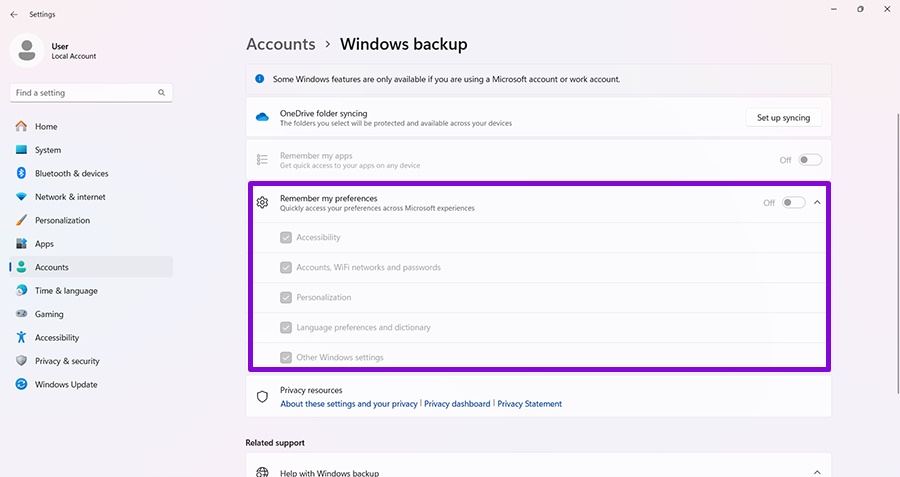
Task: Click the Apps sidebar icon
Action: (21, 244)
